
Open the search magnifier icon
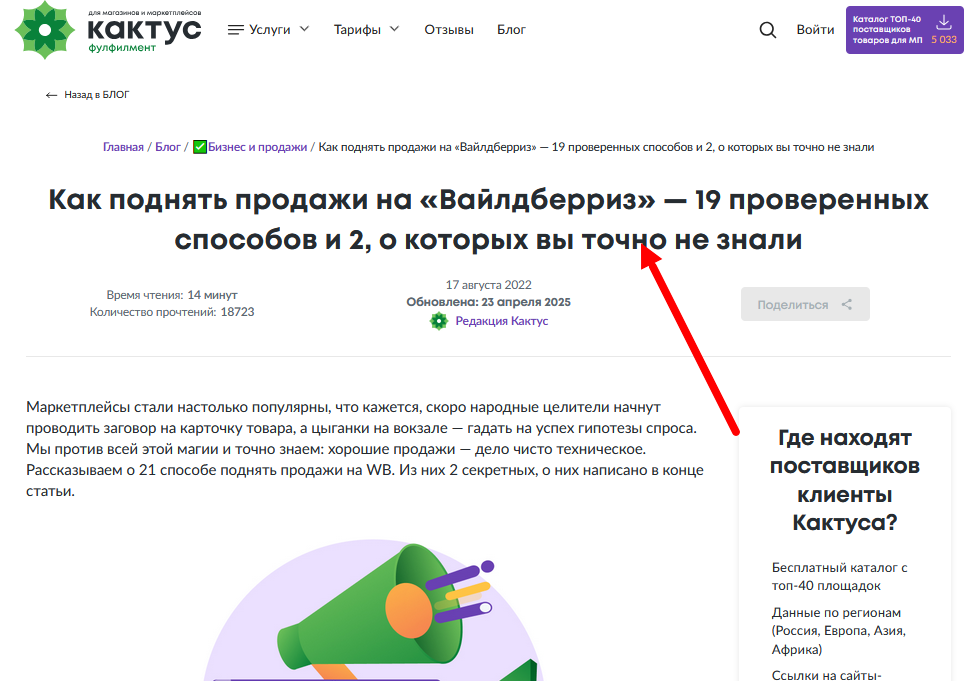click(768, 30)
